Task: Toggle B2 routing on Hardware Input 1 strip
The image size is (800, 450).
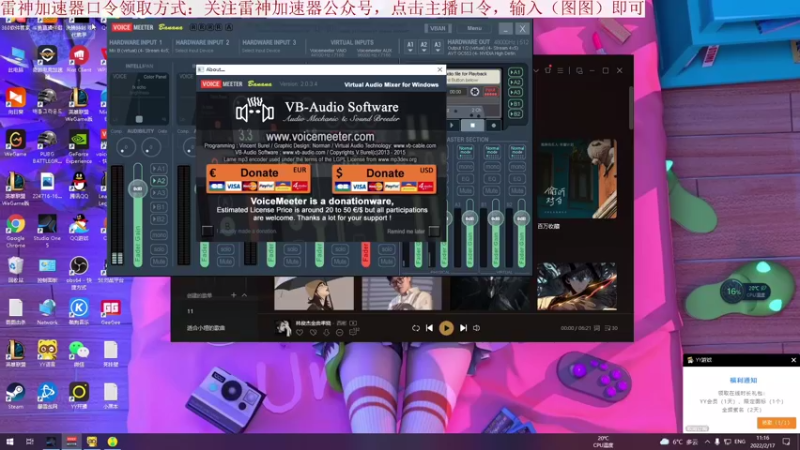Action: pos(158,219)
